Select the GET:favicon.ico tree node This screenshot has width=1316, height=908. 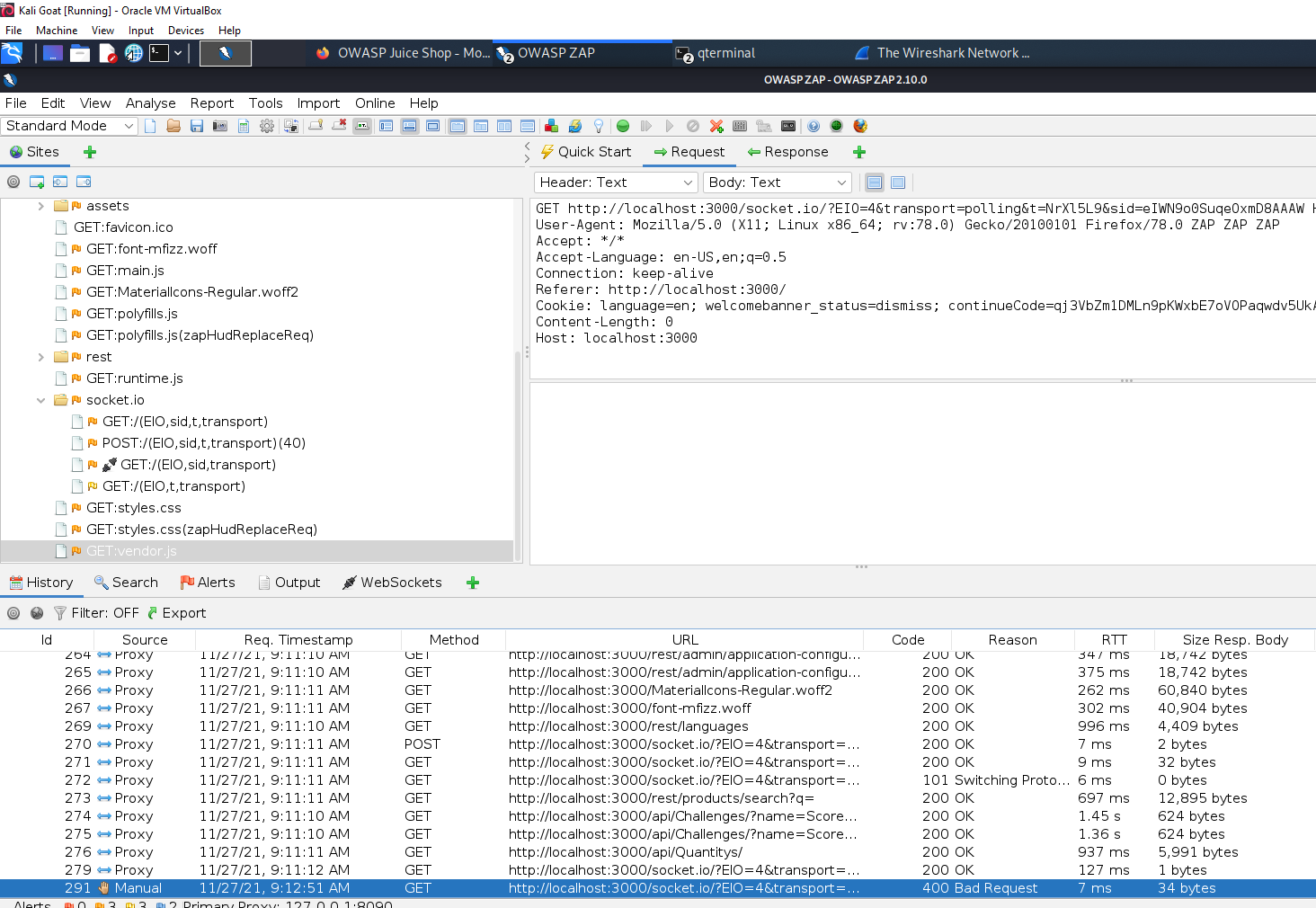click(123, 227)
